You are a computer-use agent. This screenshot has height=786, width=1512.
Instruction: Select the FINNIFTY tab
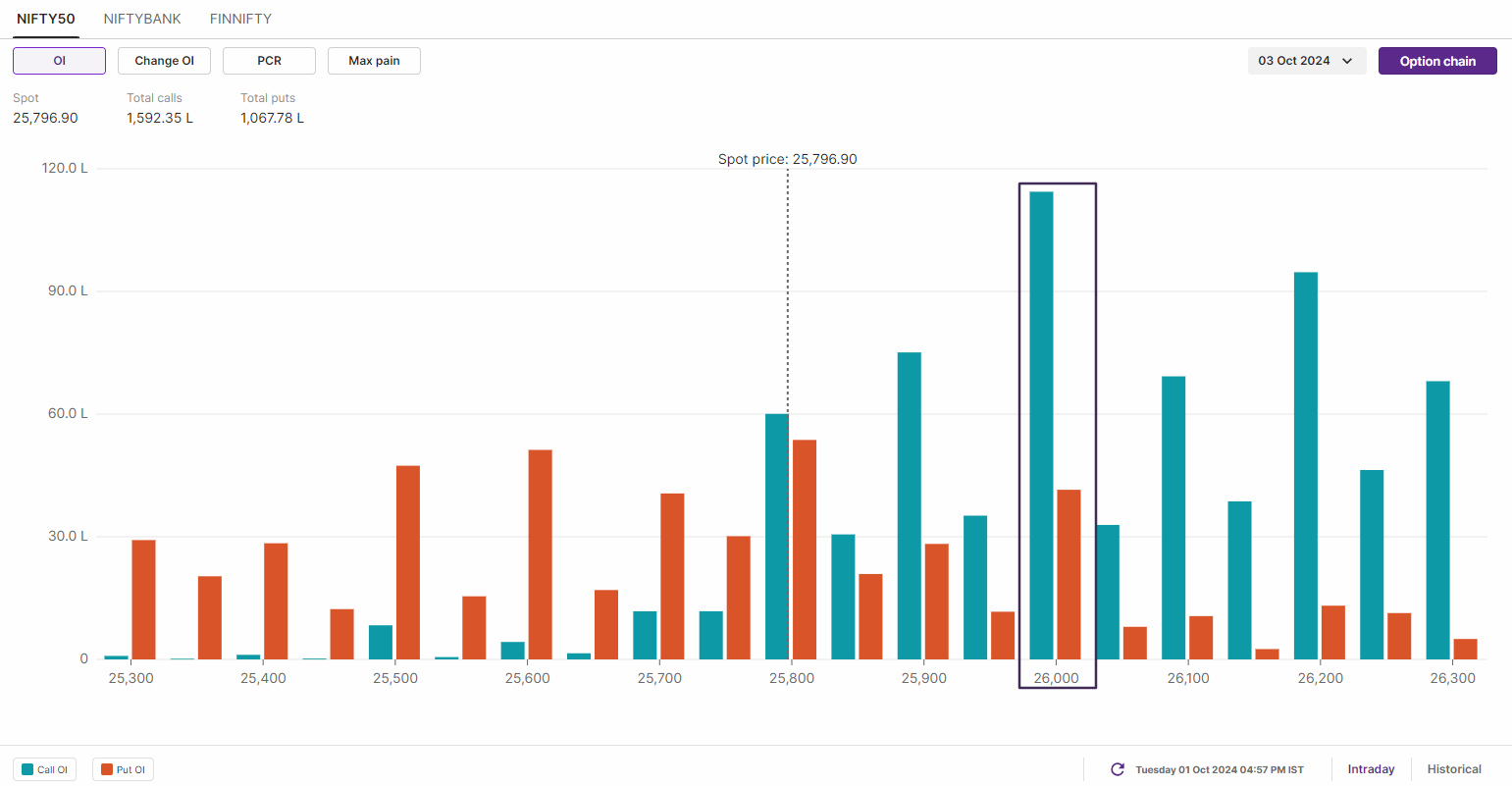[240, 19]
